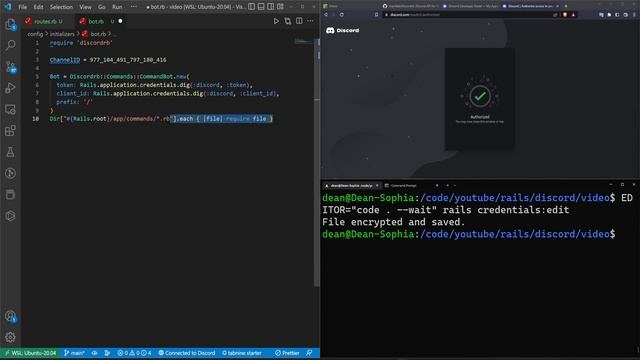Open a new browser tab

click(566, 6)
